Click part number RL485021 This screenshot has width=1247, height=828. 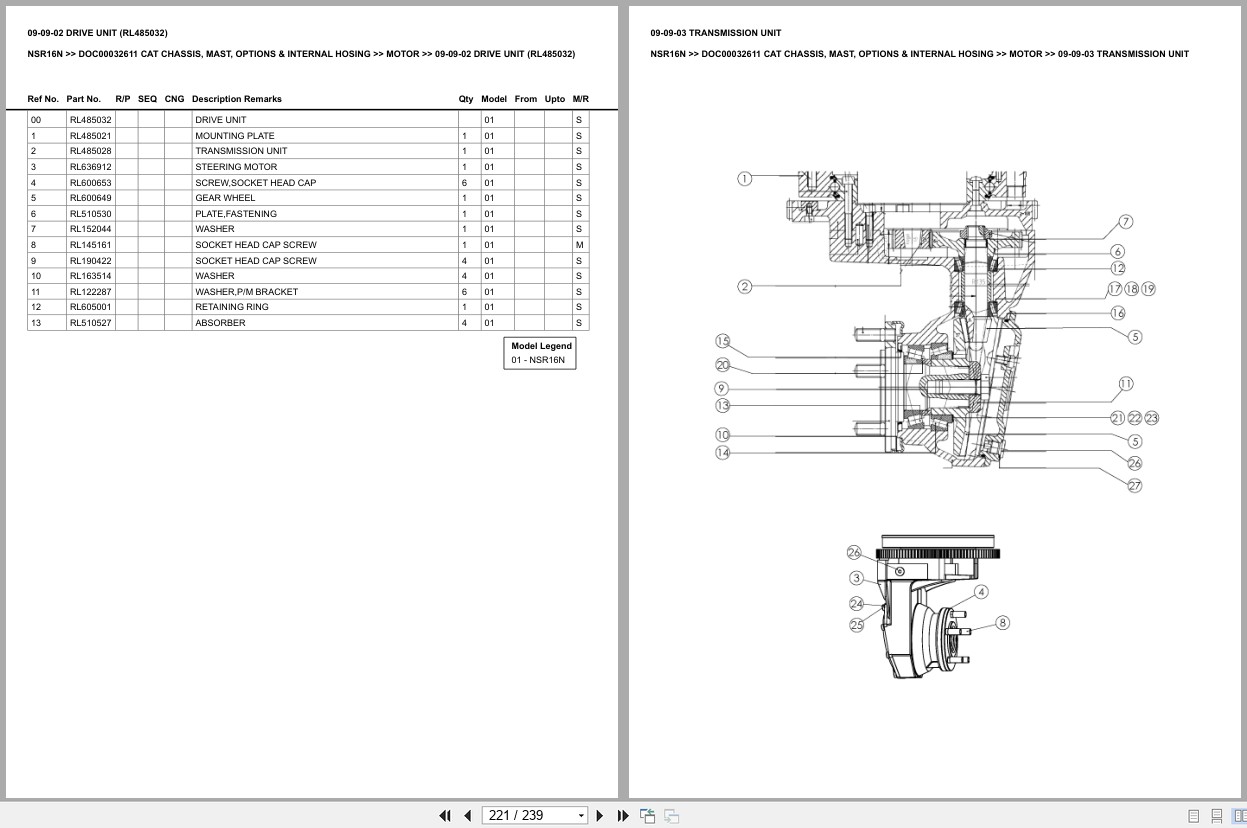coord(90,136)
